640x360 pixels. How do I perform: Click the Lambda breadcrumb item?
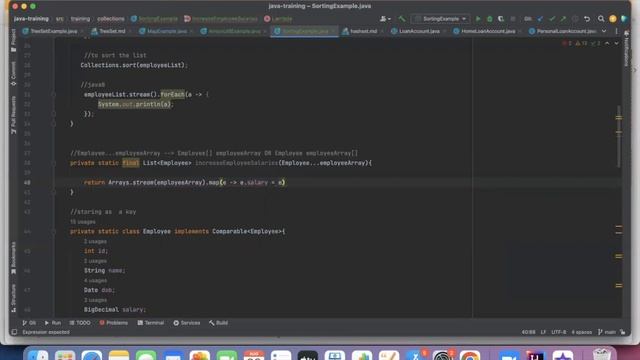pyautogui.click(x=278, y=19)
